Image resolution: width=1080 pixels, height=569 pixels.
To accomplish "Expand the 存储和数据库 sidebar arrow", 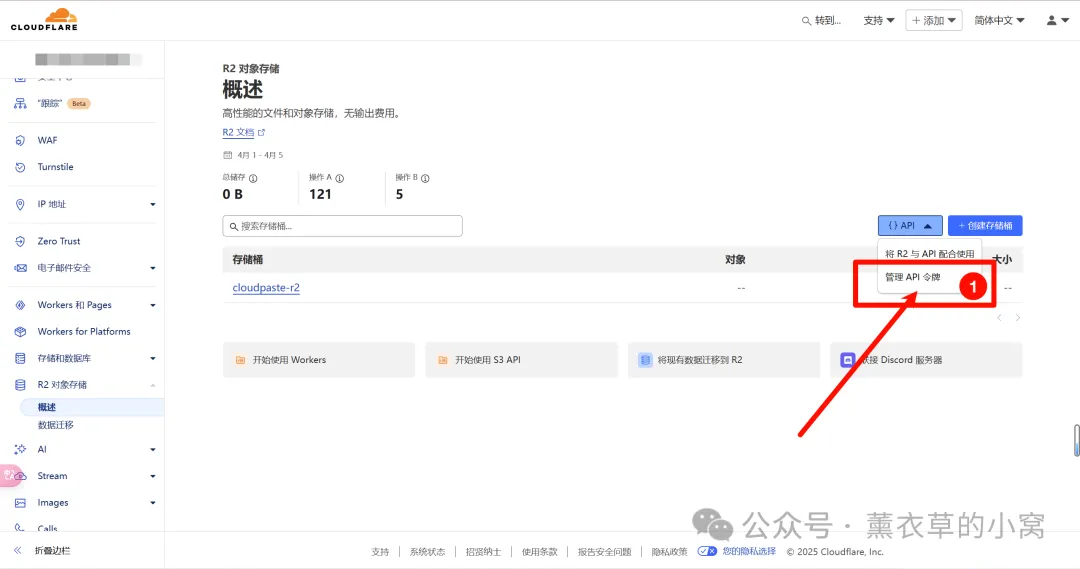I will tap(153, 358).
